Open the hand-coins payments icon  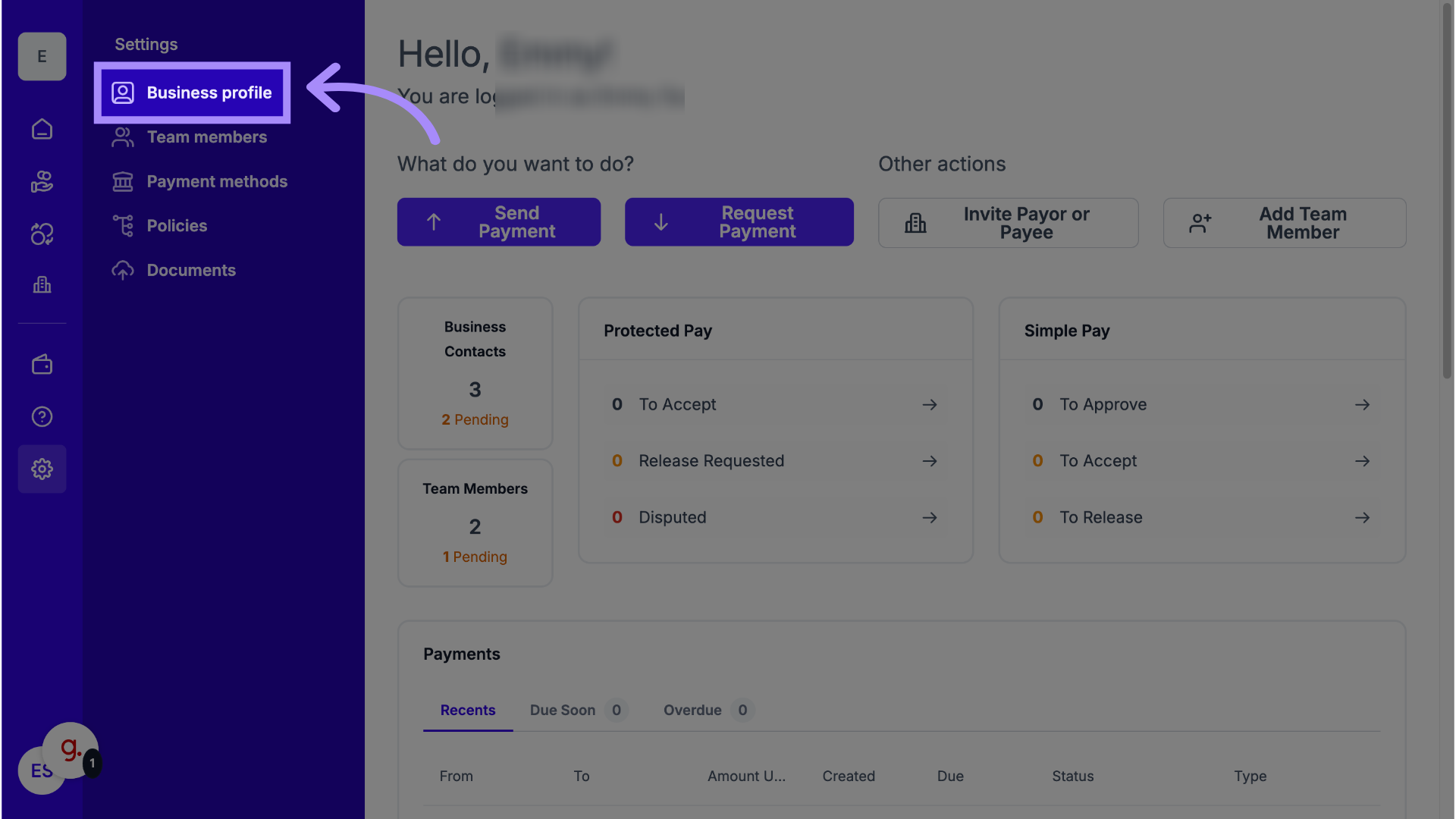pyautogui.click(x=42, y=182)
